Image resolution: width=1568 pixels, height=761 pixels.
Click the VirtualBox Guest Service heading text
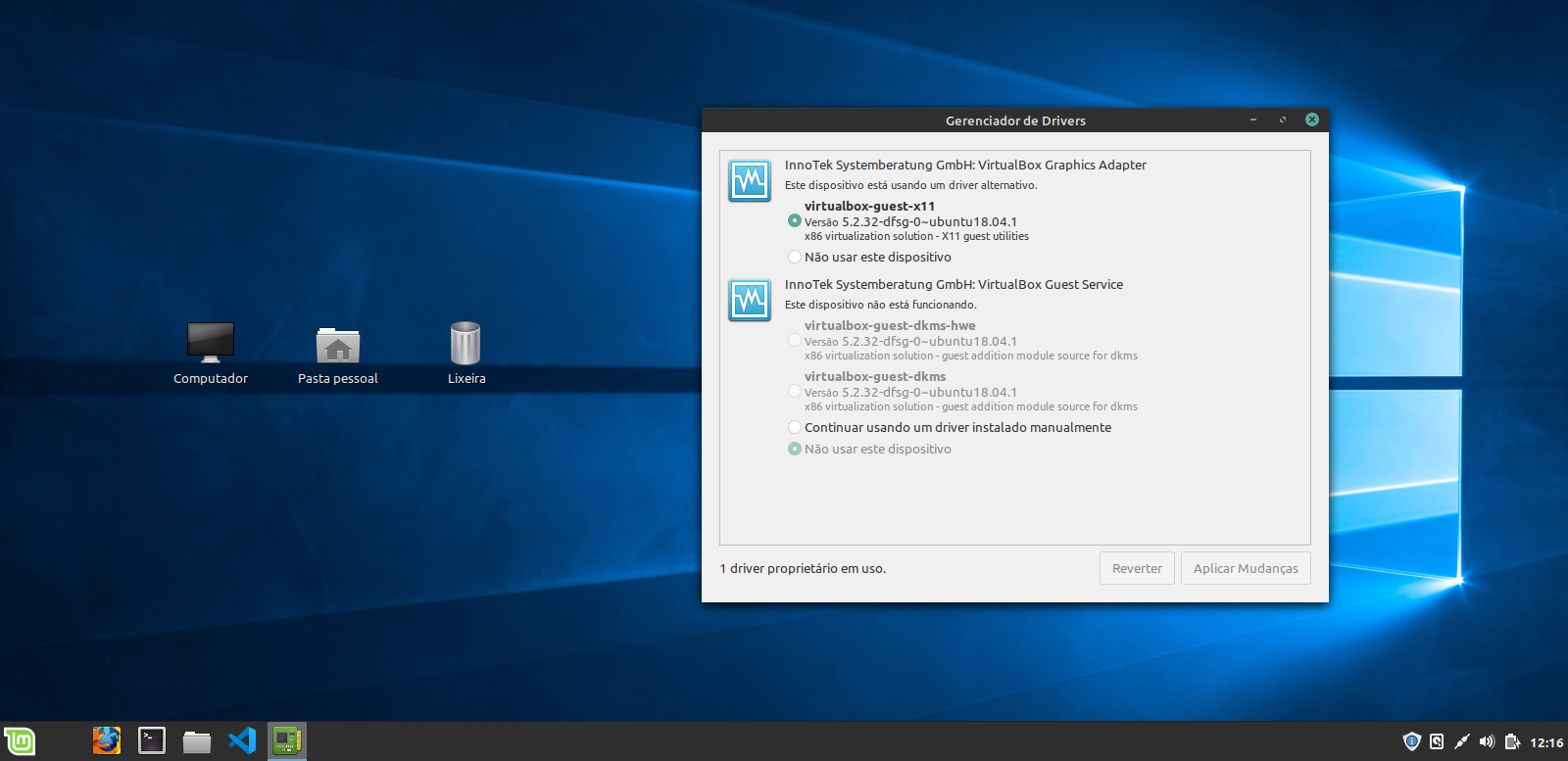pos(954,284)
